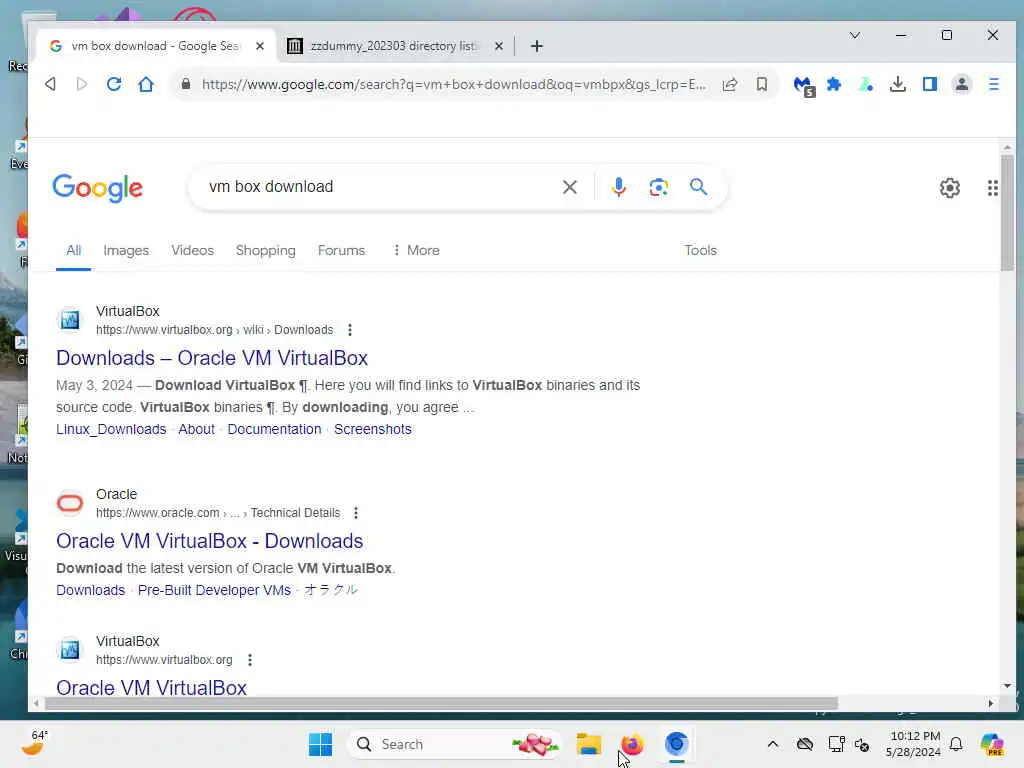Open File Explorer from the taskbar
This screenshot has height=768, width=1024.
coord(588,744)
